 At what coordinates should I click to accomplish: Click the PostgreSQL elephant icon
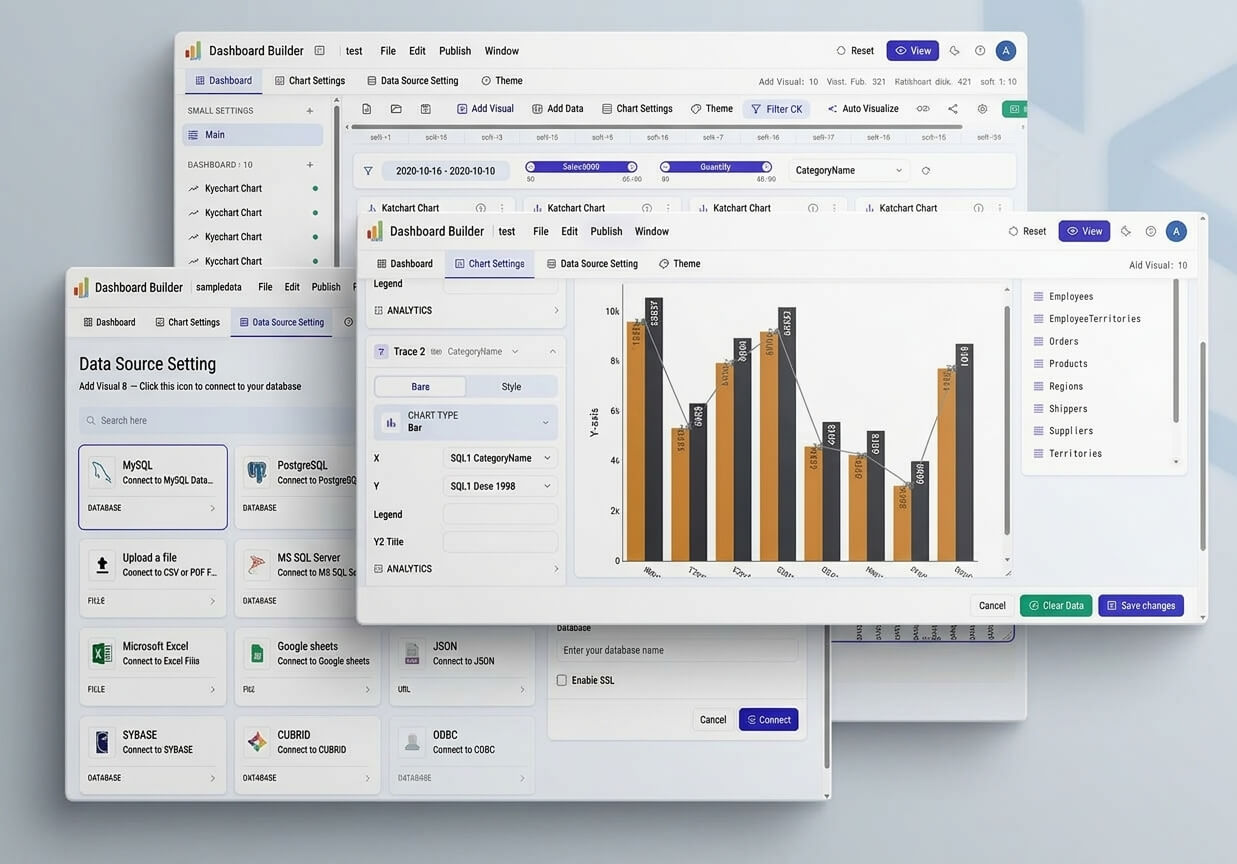coord(257,472)
